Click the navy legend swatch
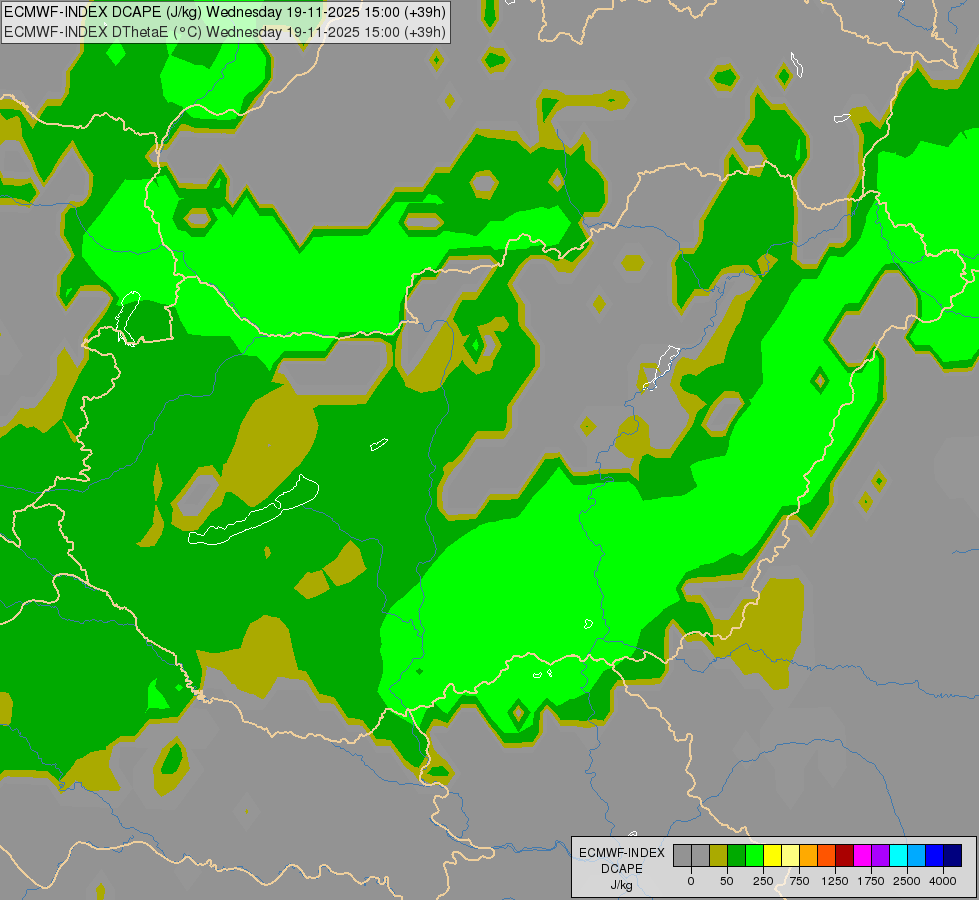Image resolution: width=979 pixels, height=900 pixels. click(953, 855)
